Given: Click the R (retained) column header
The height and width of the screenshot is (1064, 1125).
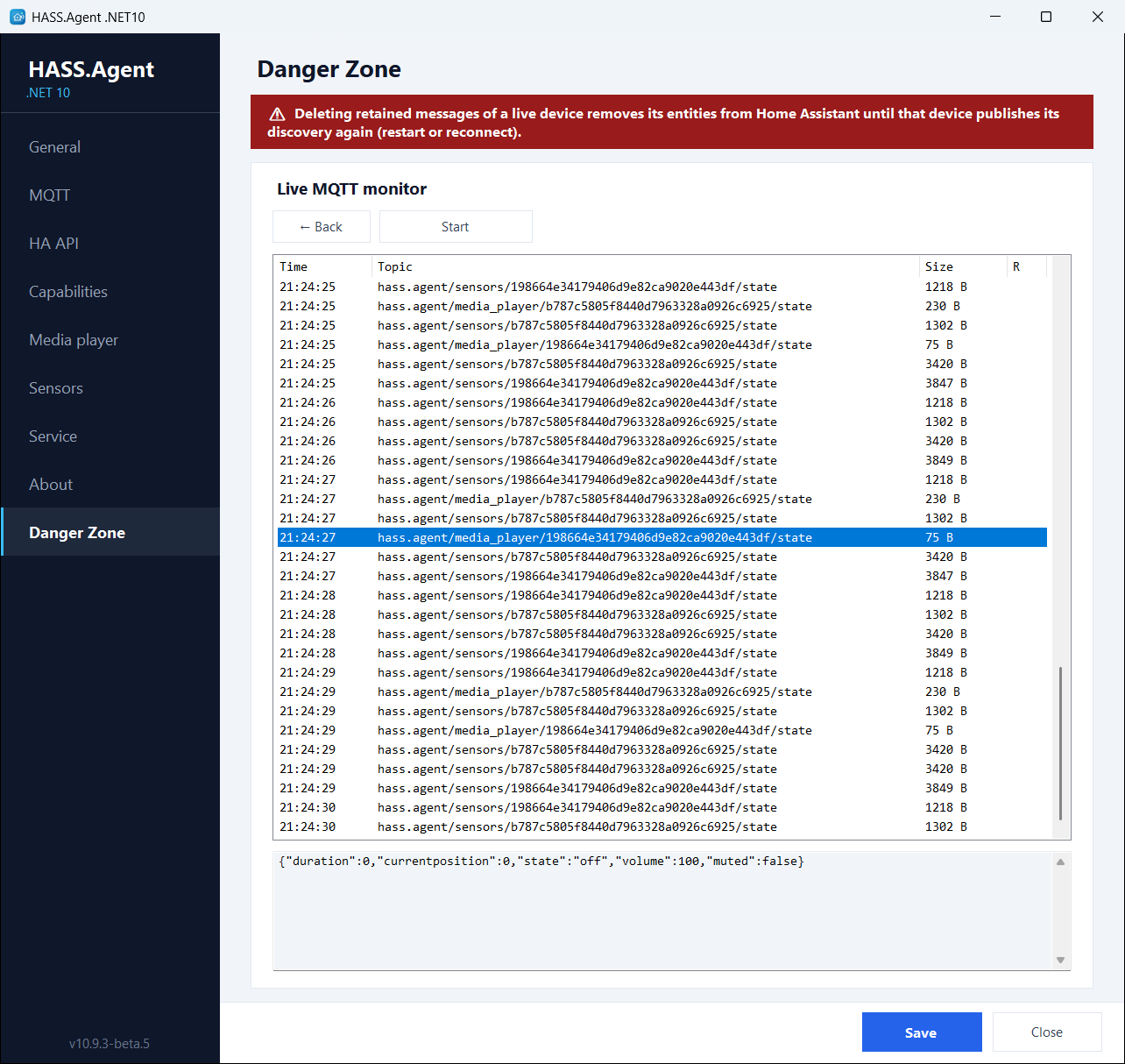Looking at the screenshot, I should tap(1027, 266).
